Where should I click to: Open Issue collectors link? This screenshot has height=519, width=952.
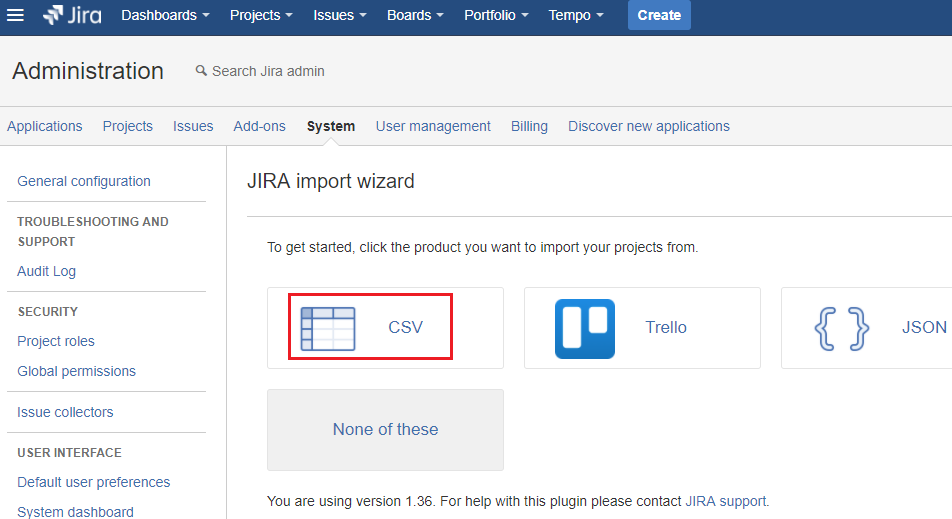(65, 412)
